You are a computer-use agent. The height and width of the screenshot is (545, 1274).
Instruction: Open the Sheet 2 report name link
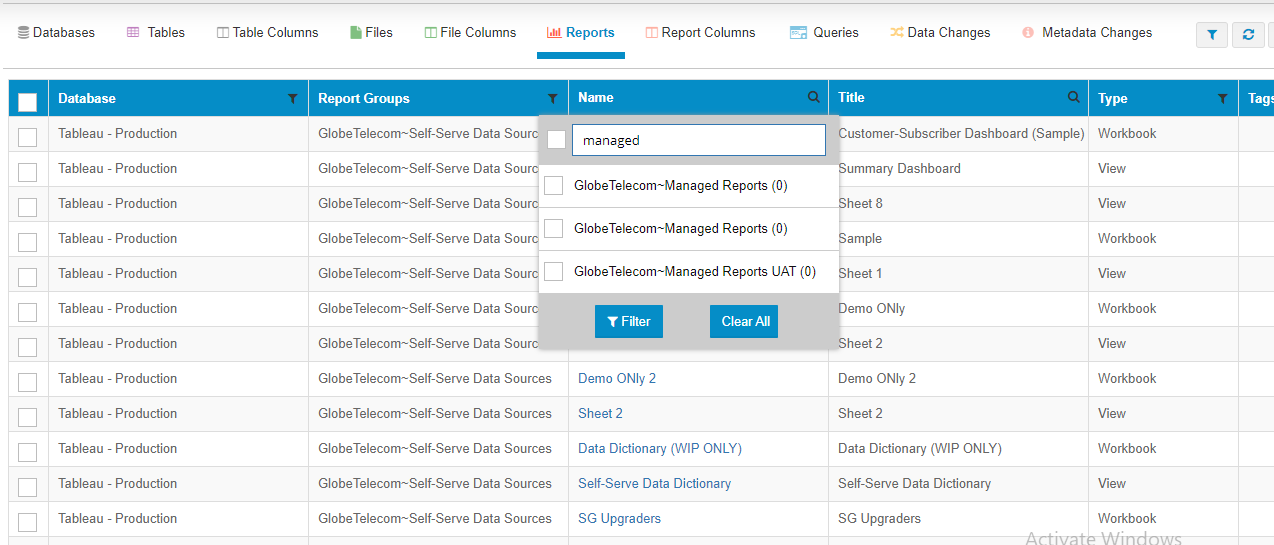[x=600, y=413]
